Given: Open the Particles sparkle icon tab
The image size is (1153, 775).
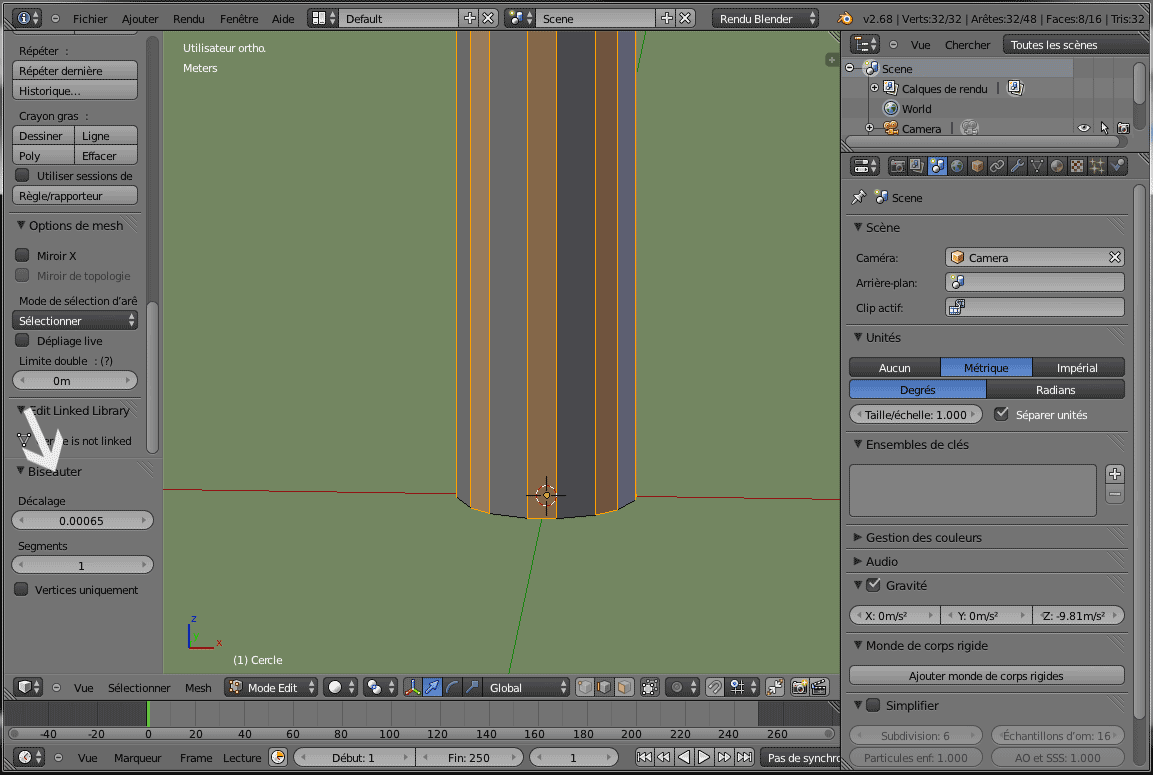Looking at the screenshot, I should tap(1097, 166).
